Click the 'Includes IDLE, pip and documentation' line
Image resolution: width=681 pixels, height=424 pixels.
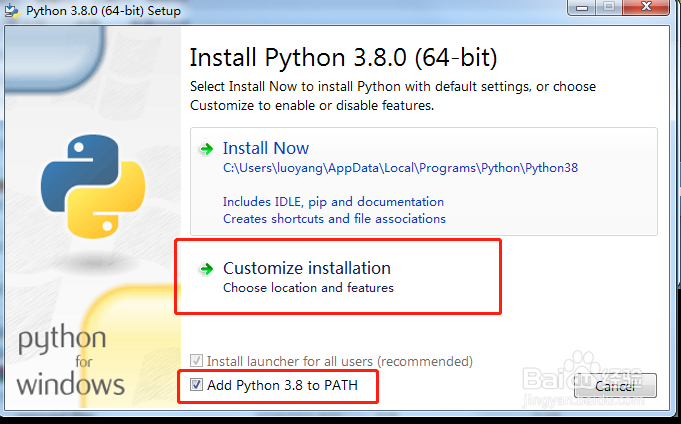(333, 201)
